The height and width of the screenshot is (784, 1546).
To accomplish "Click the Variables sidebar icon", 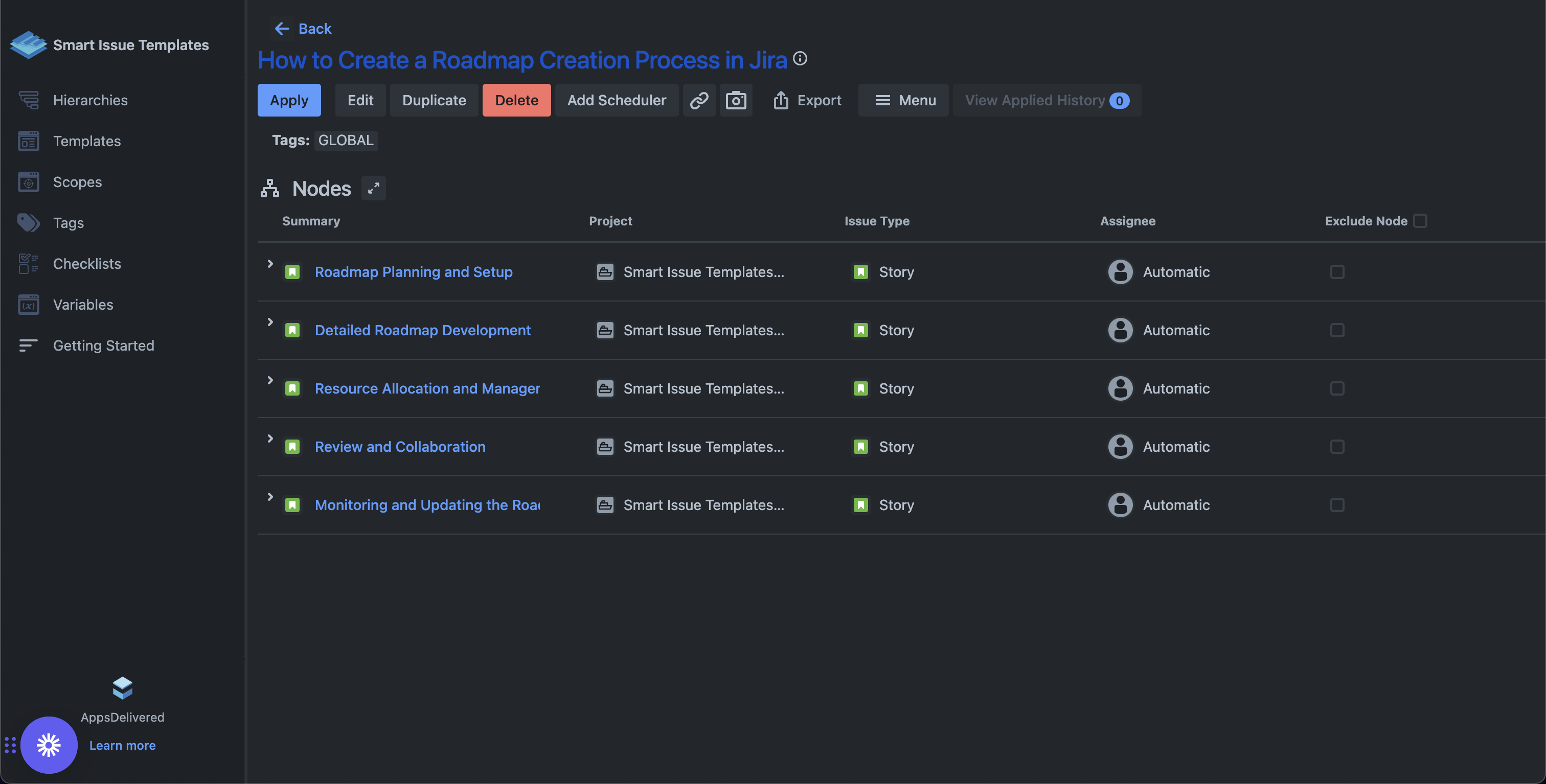I will tap(28, 305).
